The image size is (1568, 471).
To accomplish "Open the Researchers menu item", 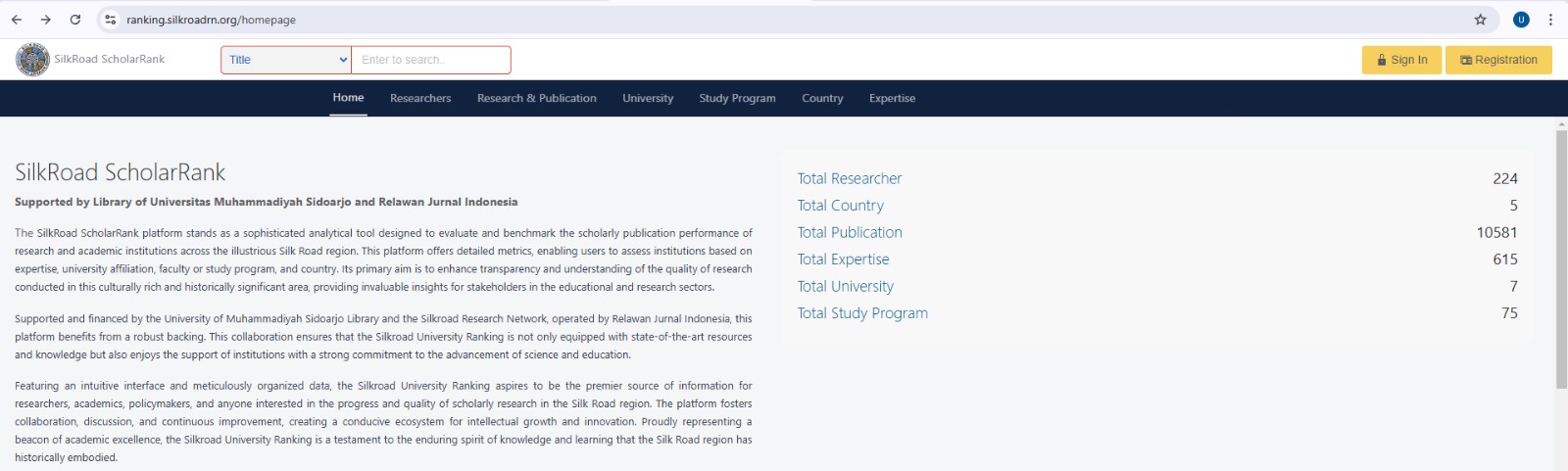I will click(x=420, y=98).
